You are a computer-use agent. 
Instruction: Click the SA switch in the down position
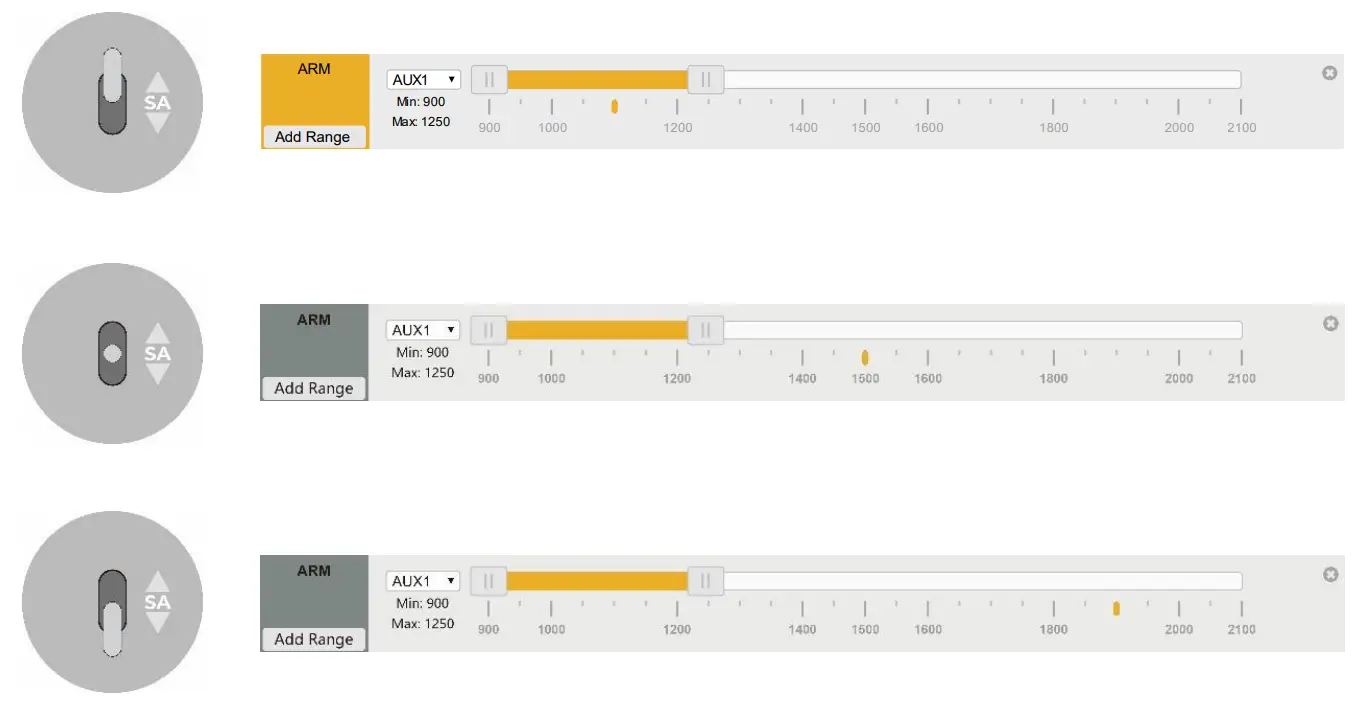tap(112, 613)
